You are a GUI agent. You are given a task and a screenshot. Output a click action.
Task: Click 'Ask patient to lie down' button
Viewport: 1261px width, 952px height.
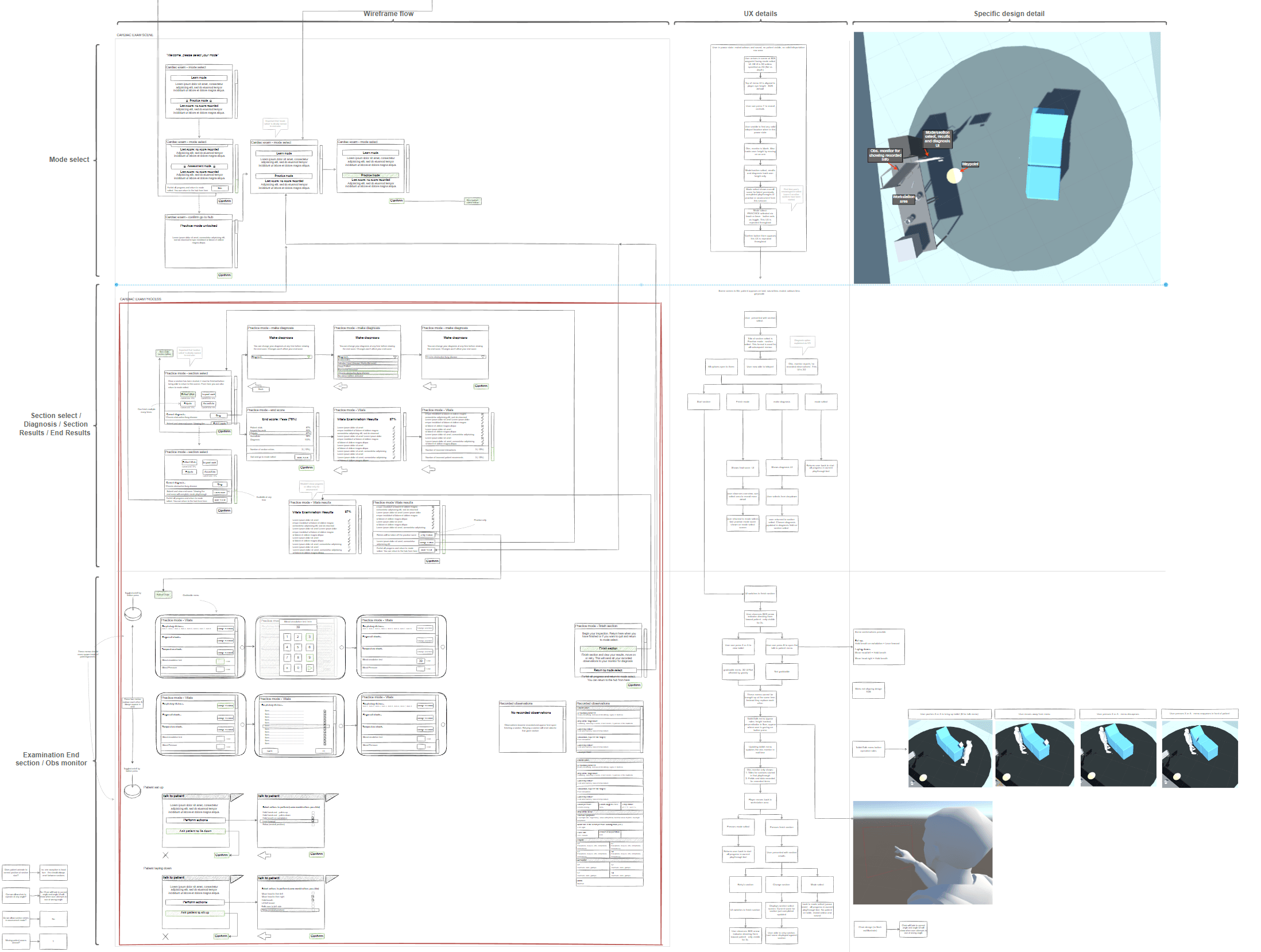coord(195,831)
